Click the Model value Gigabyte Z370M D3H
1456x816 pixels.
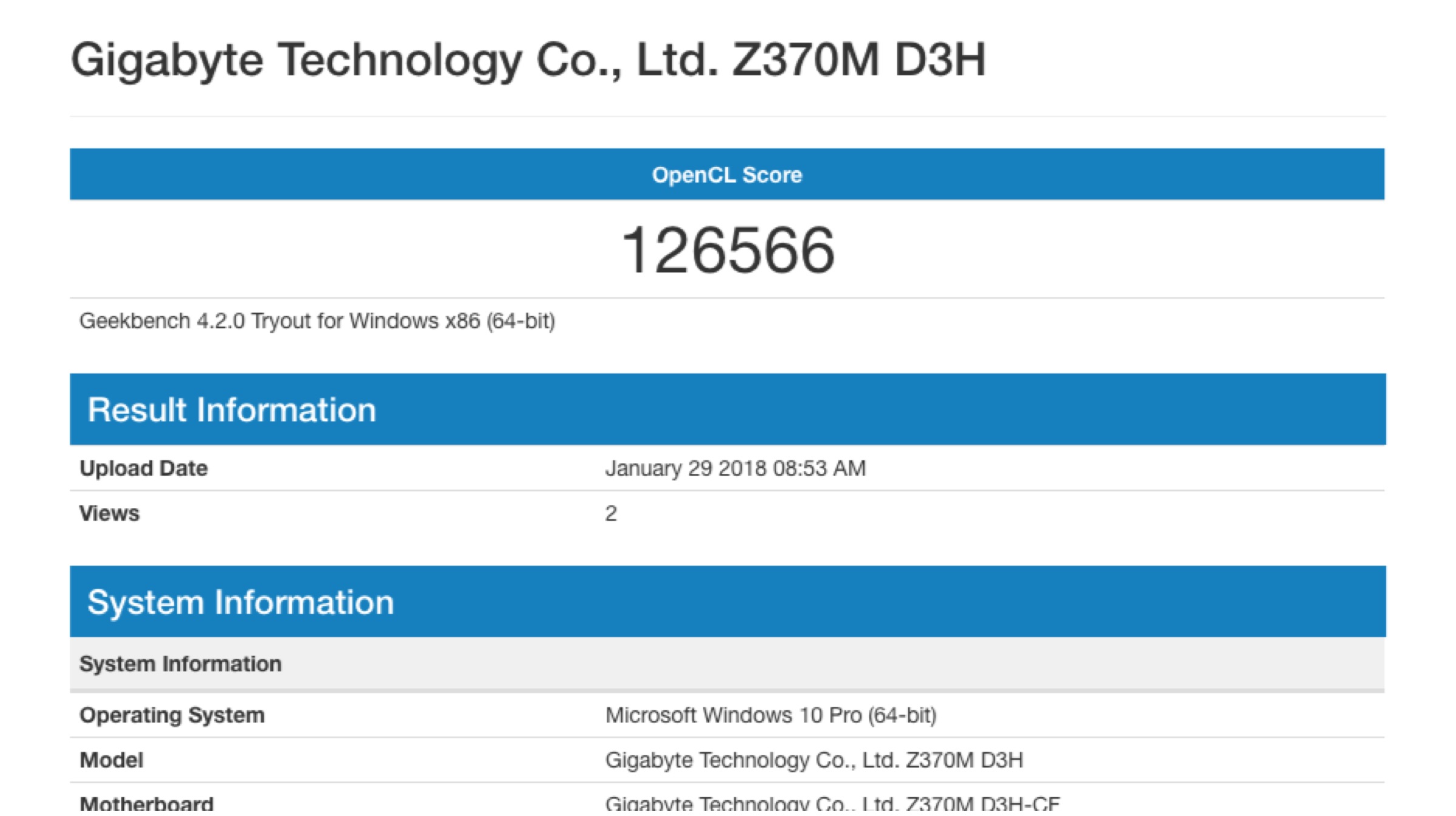pyautogui.click(x=814, y=760)
